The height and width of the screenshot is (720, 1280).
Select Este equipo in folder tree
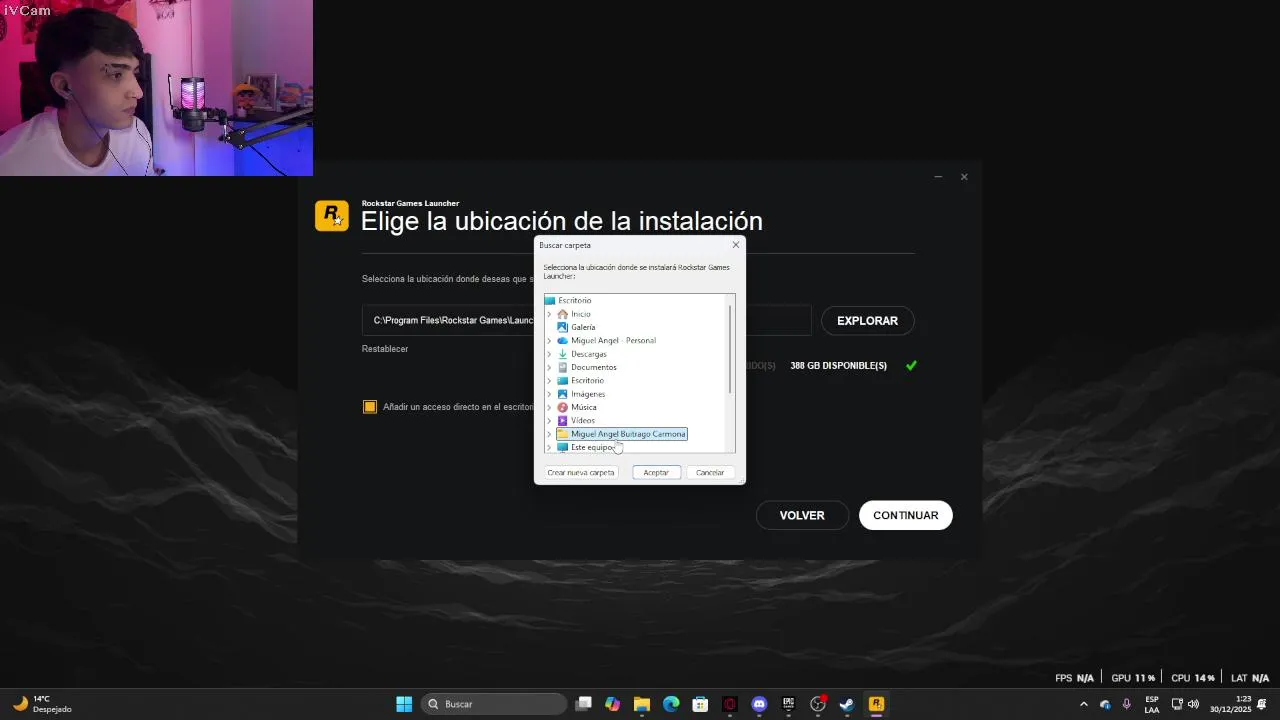[592, 447]
